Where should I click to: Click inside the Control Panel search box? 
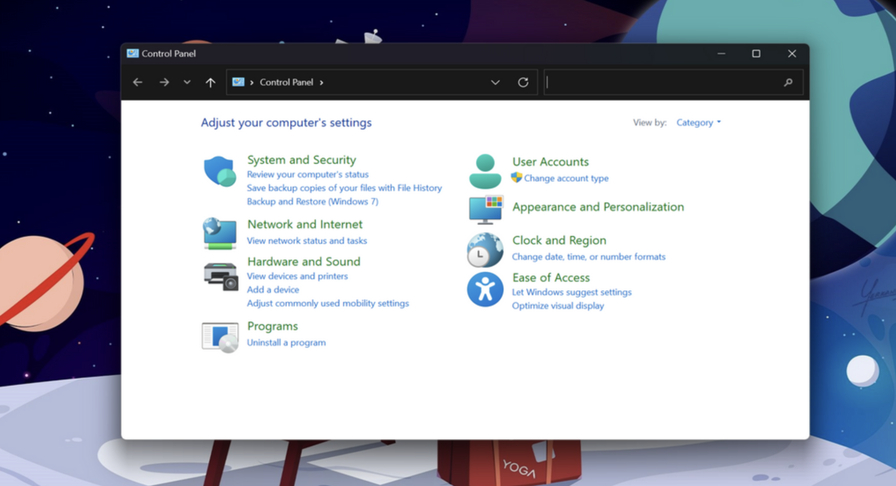665,83
